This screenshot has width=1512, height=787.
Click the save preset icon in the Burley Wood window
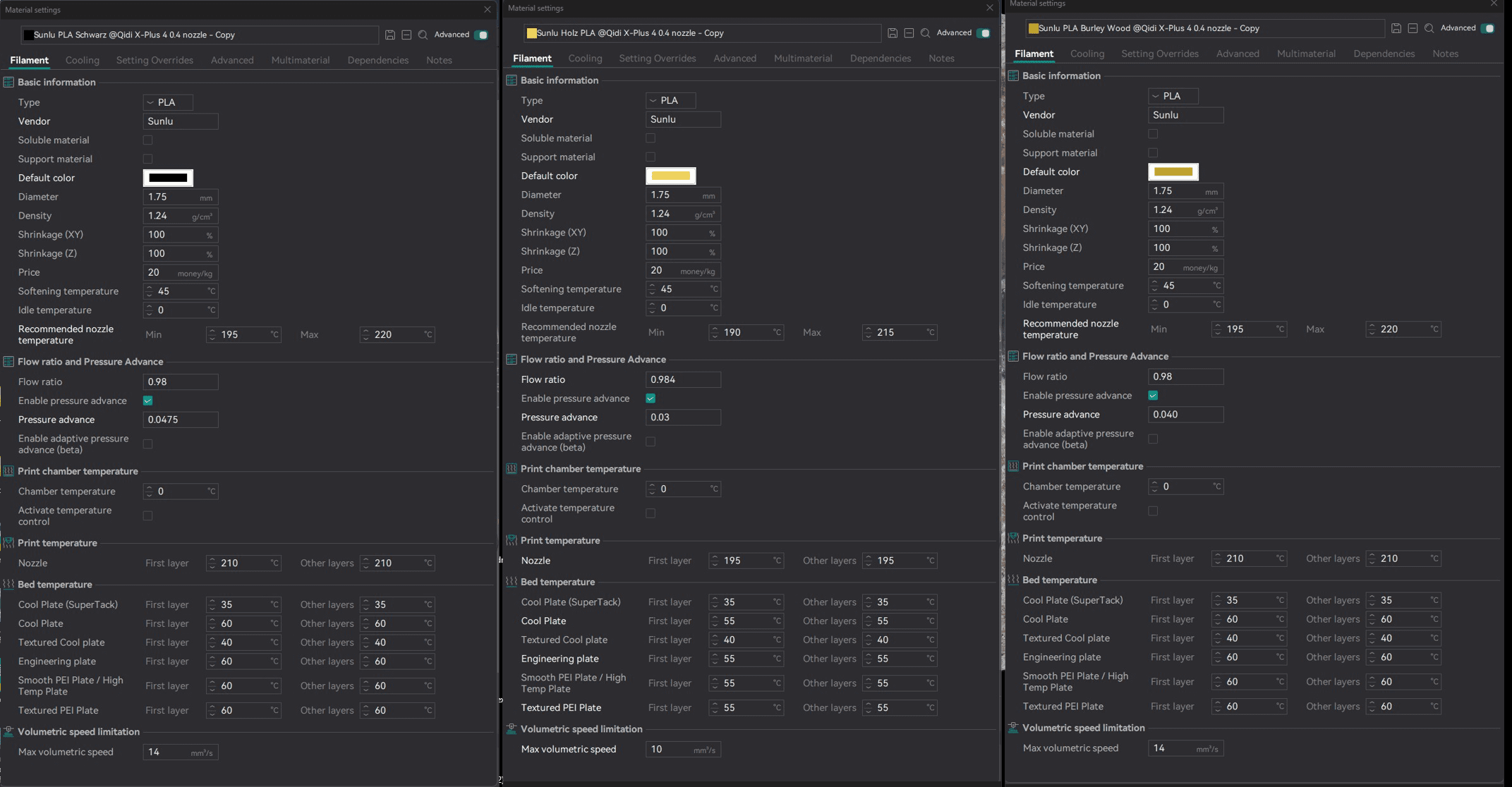(1396, 28)
